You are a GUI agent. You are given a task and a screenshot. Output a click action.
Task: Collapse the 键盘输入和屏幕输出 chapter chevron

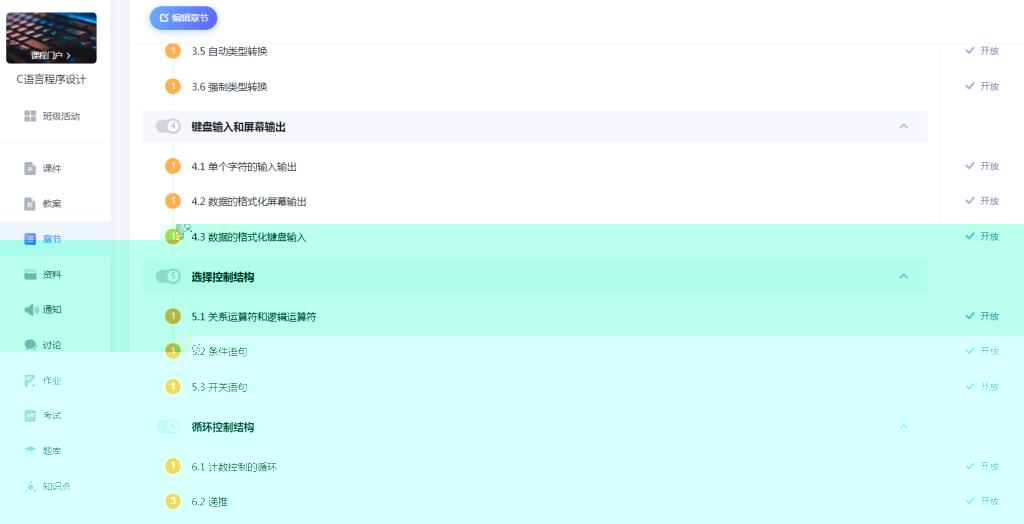(904, 126)
